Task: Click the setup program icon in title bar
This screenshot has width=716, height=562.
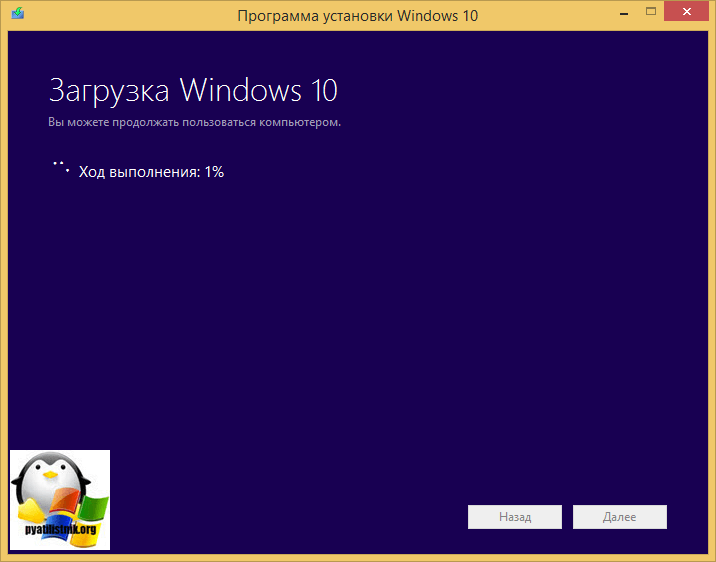Action: click(x=18, y=13)
